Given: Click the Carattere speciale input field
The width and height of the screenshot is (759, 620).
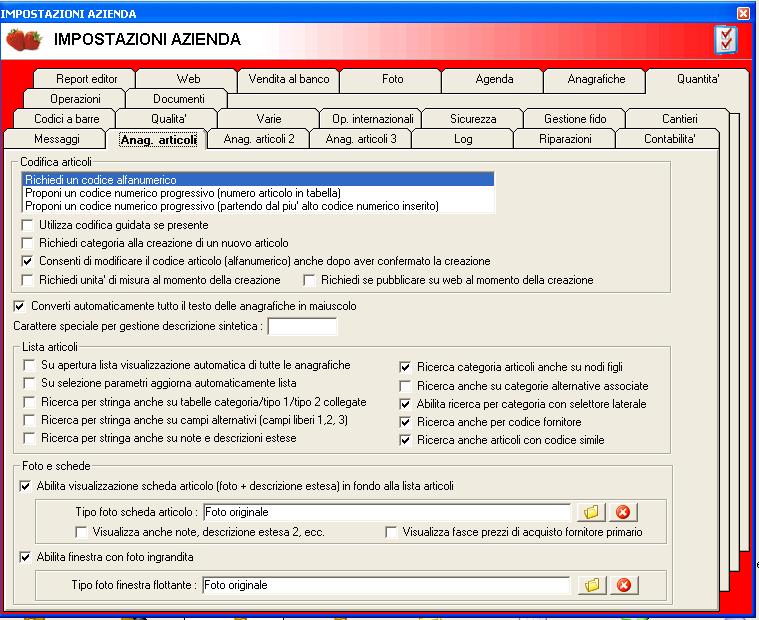Looking at the screenshot, I should (x=302, y=326).
